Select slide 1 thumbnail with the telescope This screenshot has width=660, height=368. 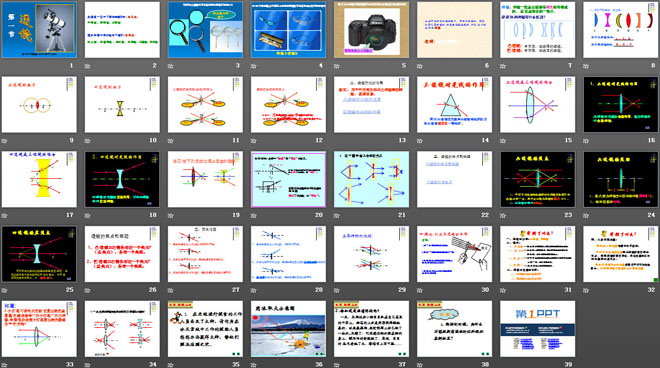tap(39, 30)
